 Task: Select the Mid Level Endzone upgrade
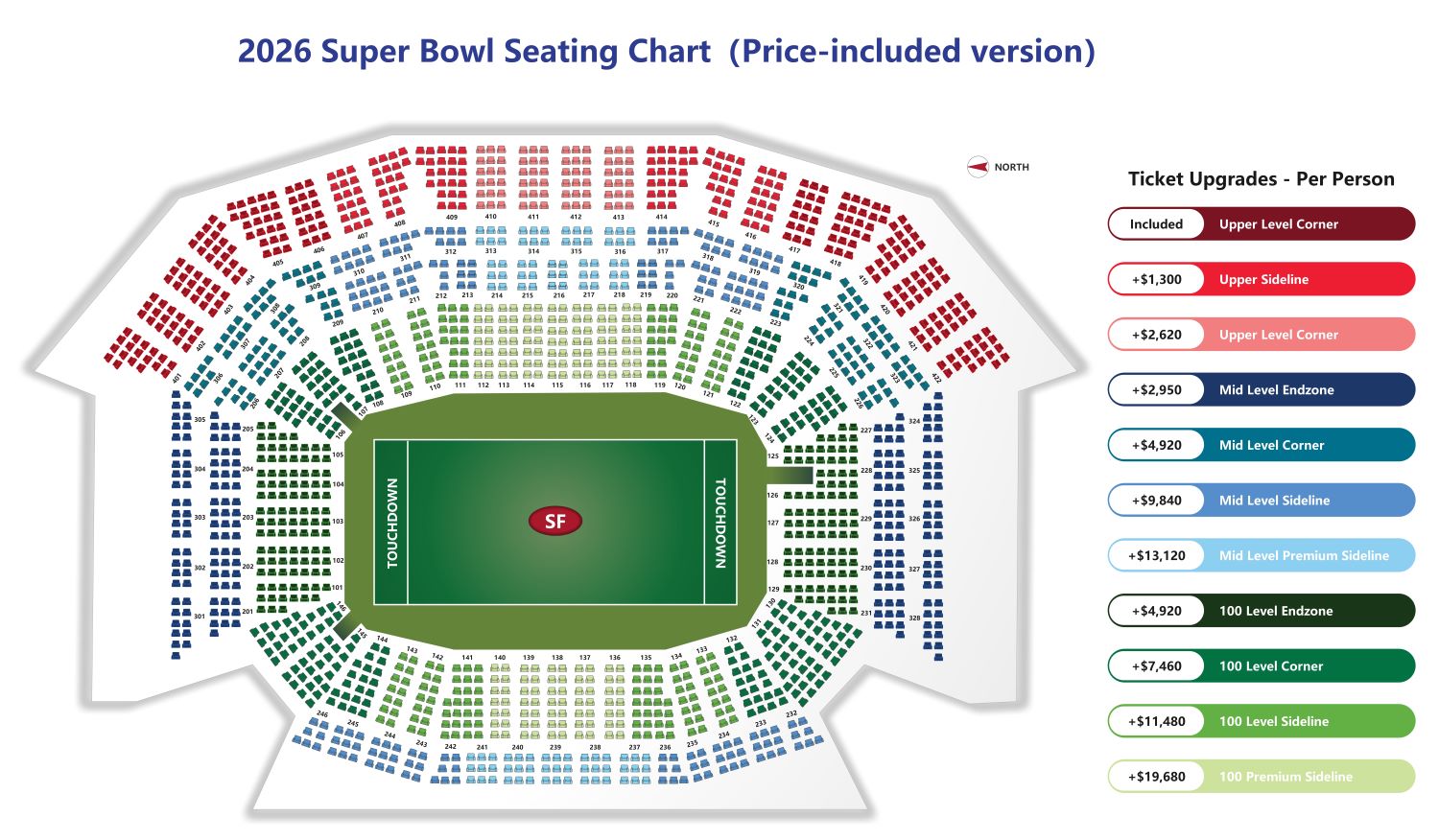coord(1261,390)
